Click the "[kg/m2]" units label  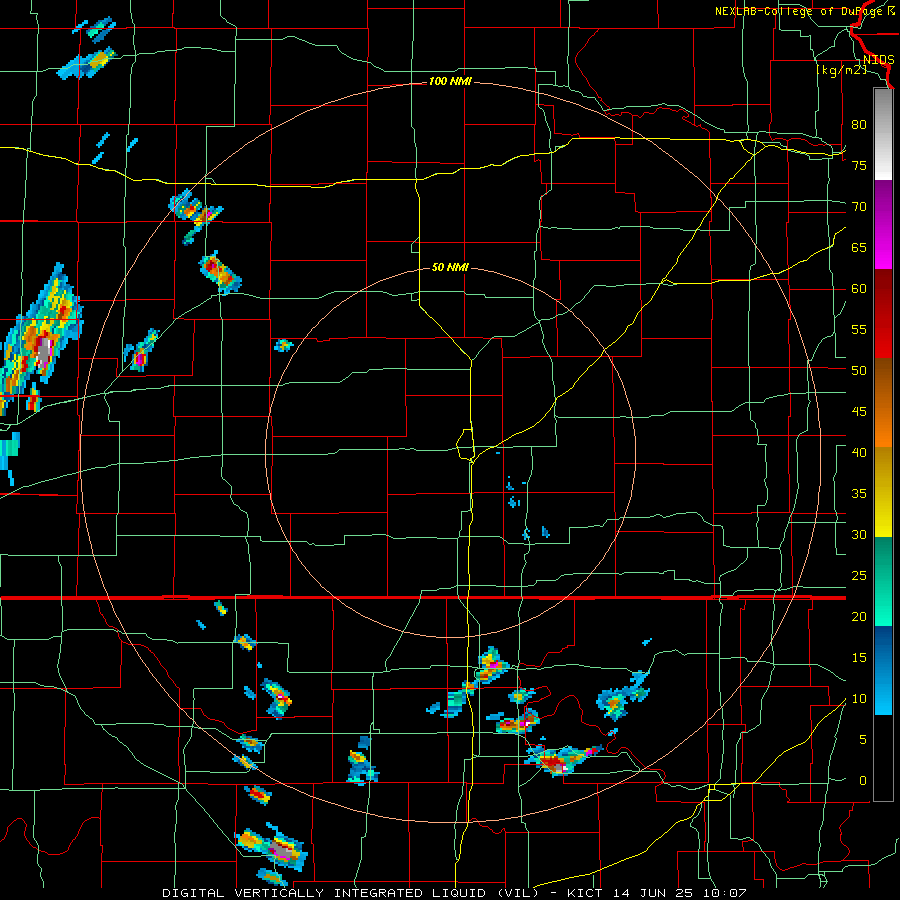coord(841,70)
